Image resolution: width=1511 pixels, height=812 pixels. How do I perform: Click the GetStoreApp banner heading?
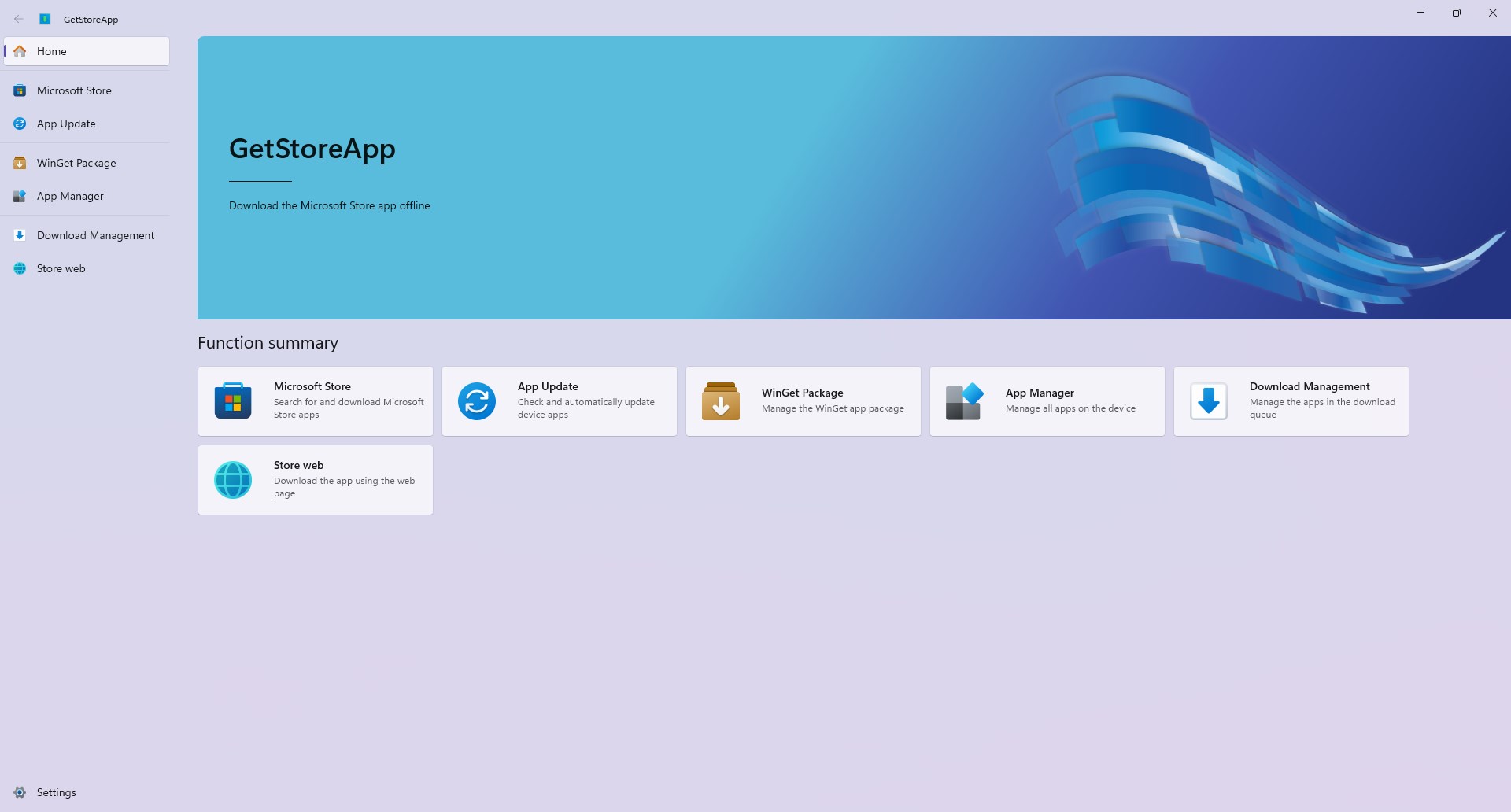pos(312,149)
